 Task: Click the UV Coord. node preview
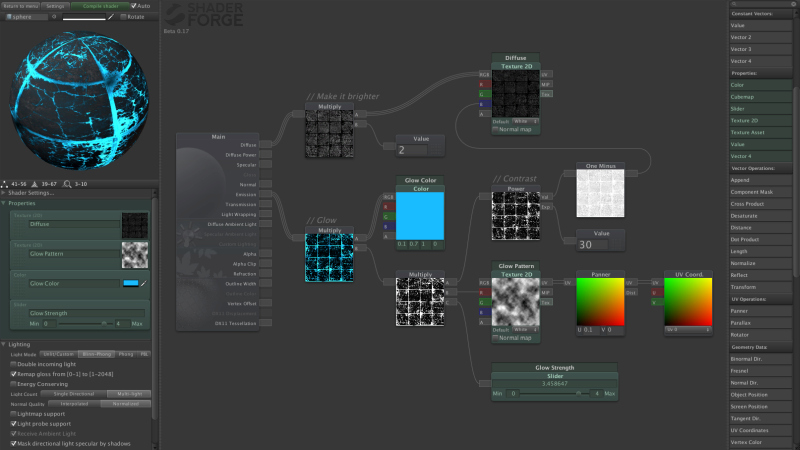[688, 302]
